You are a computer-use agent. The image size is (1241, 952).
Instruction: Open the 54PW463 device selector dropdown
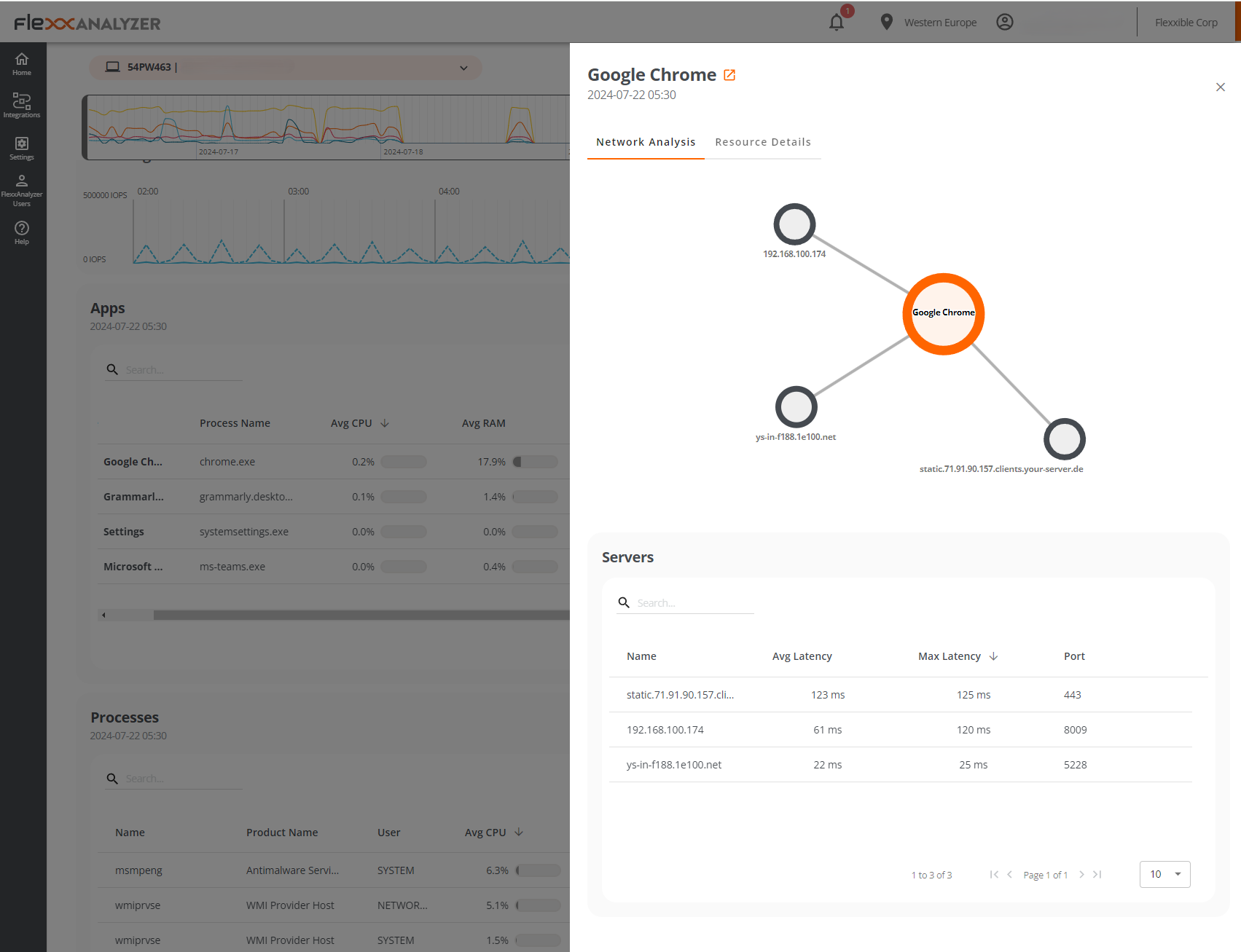463,68
